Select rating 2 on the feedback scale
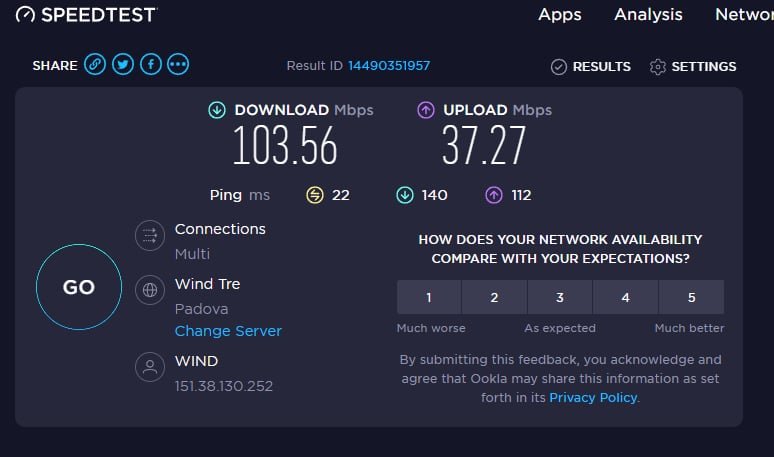The image size is (774, 457). (494, 297)
